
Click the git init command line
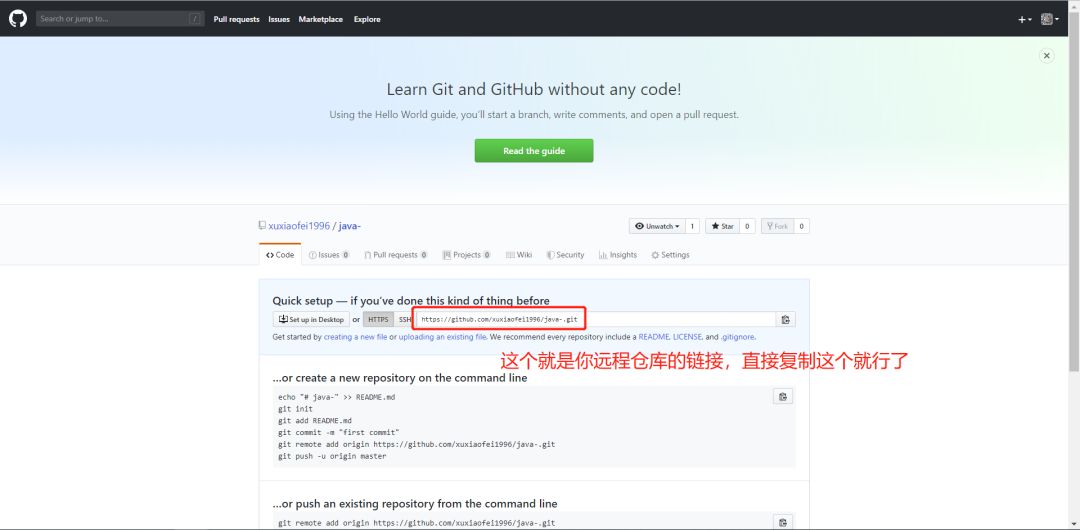[295, 409]
